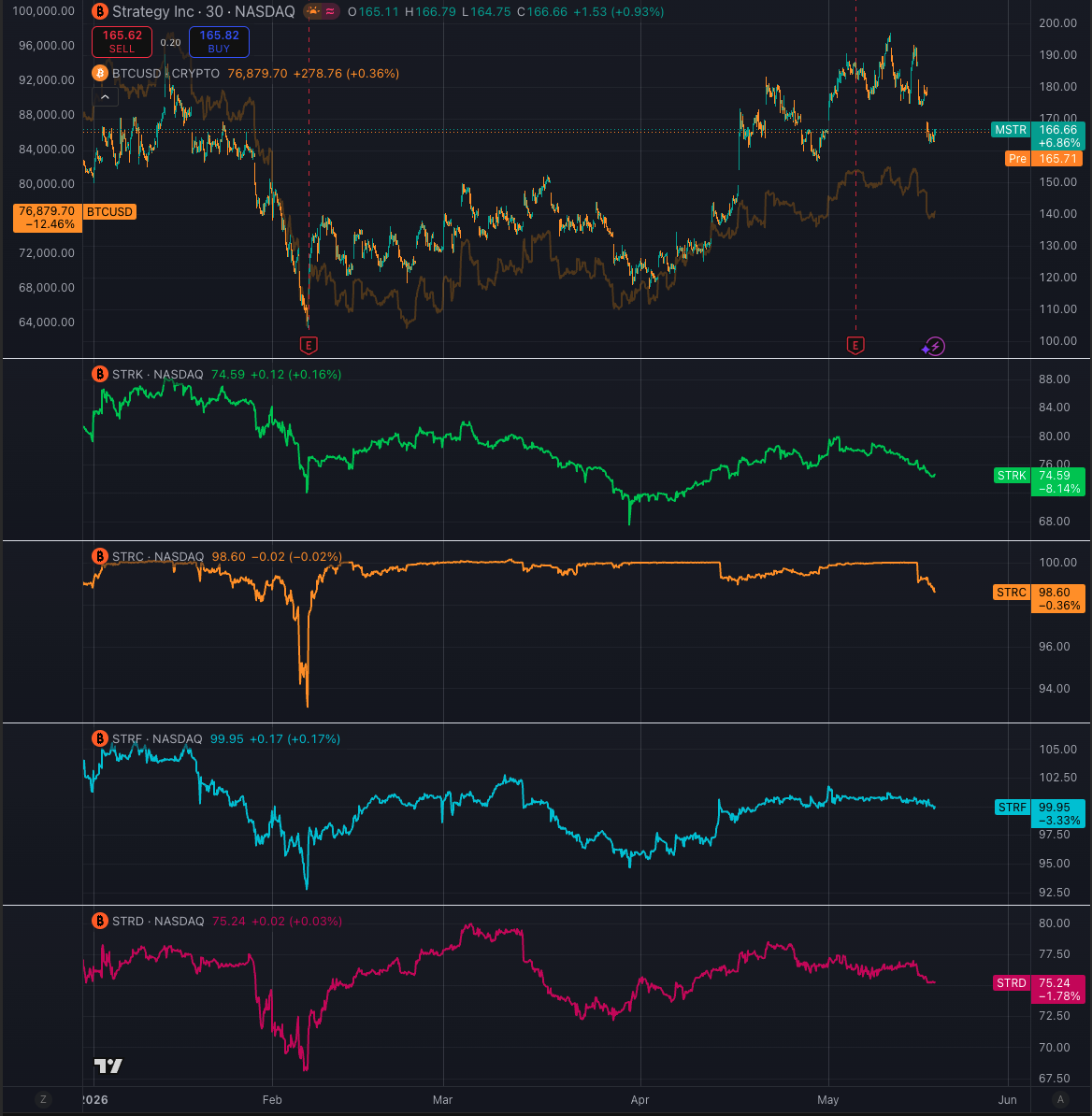Click the STRF logo icon
This screenshot has width=1092, height=1116.
tap(100, 738)
